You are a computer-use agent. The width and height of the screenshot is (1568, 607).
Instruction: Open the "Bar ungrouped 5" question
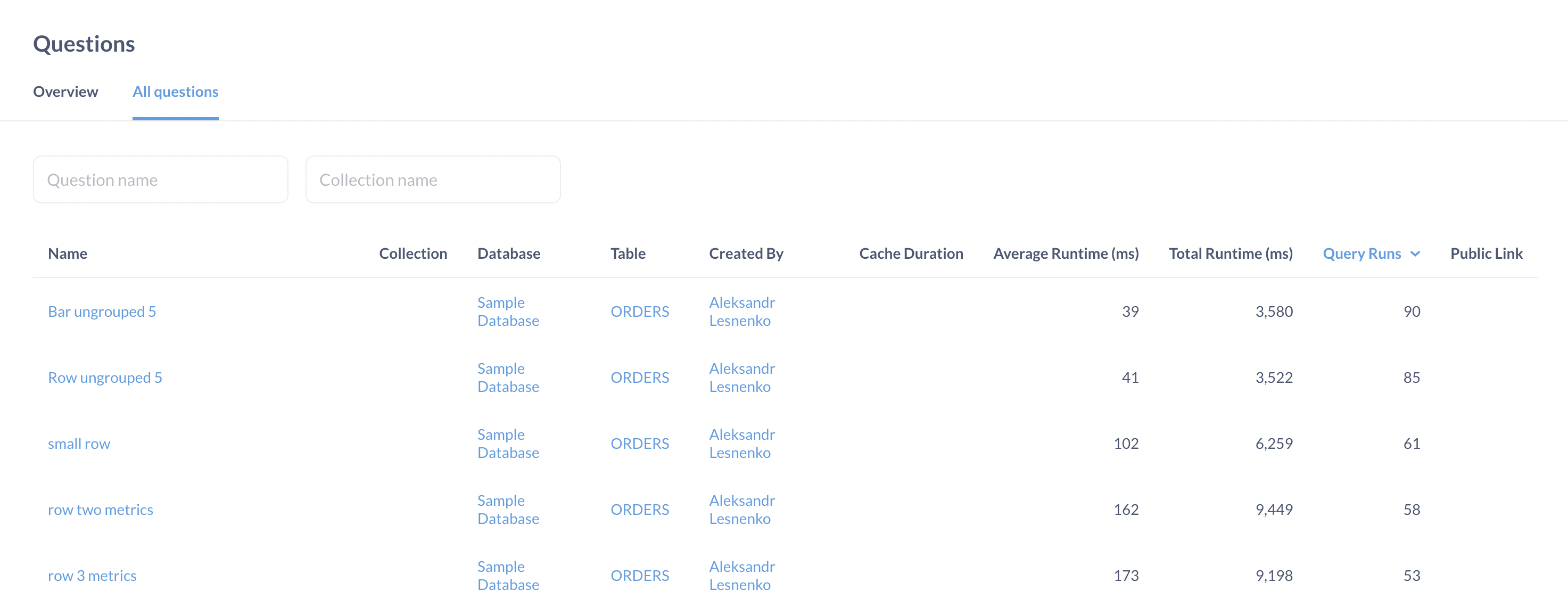102,311
